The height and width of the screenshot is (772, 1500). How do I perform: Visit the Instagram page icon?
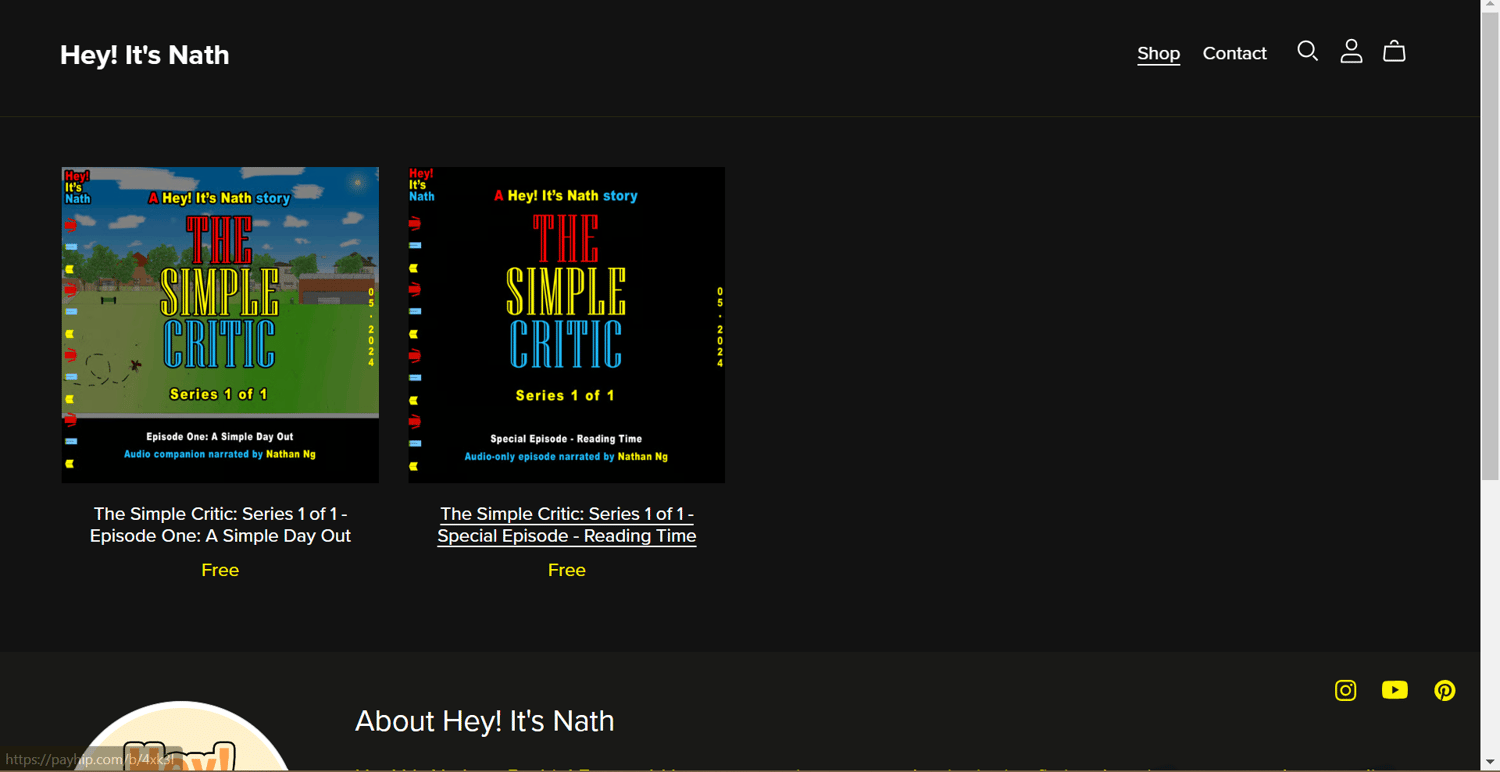[x=1345, y=690]
